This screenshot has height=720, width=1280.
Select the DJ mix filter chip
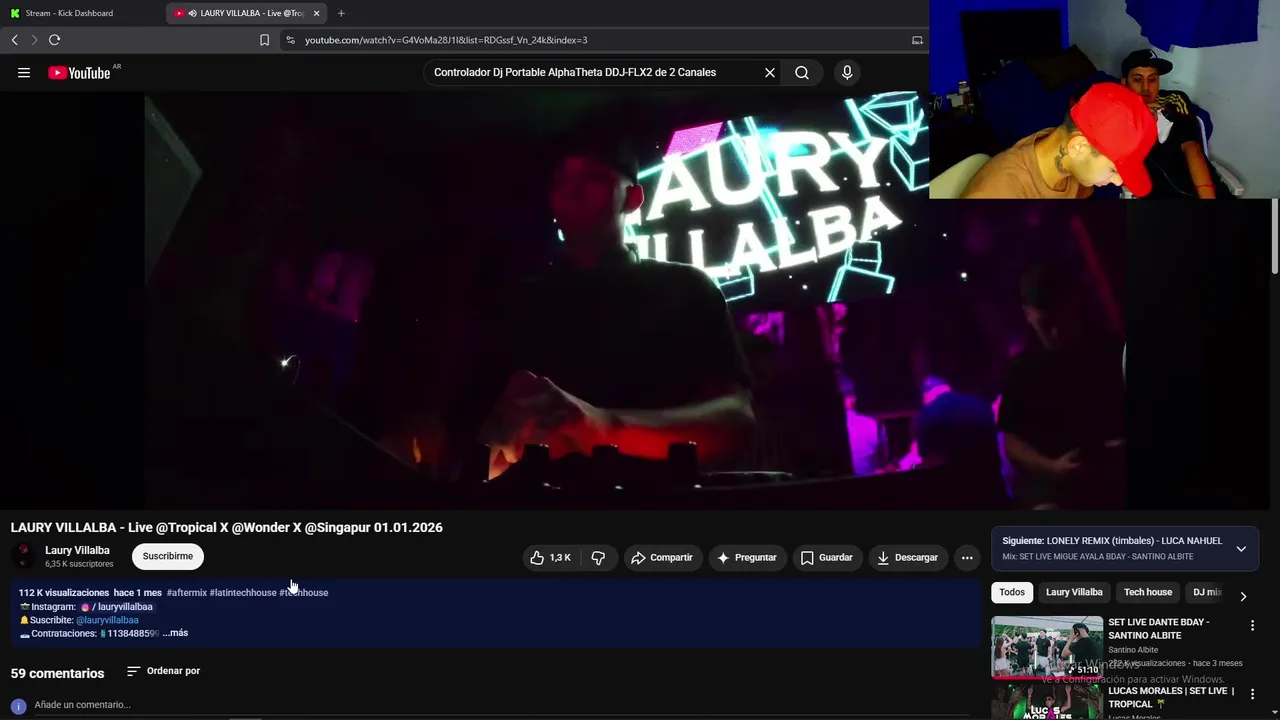pos(1208,592)
